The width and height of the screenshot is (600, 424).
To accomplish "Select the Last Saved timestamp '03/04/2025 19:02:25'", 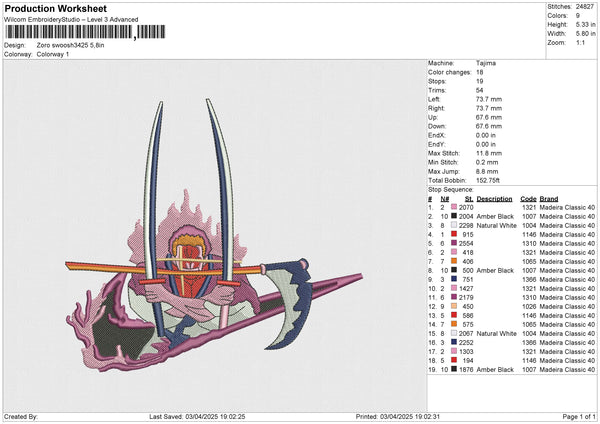I will click(x=215, y=416).
